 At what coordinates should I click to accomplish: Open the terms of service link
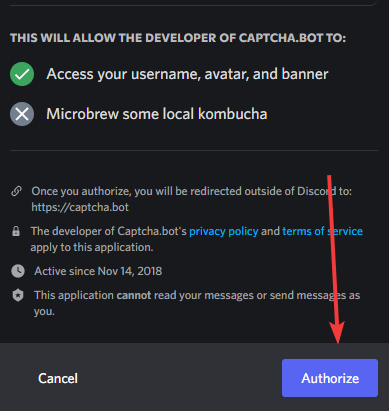[322, 231]
